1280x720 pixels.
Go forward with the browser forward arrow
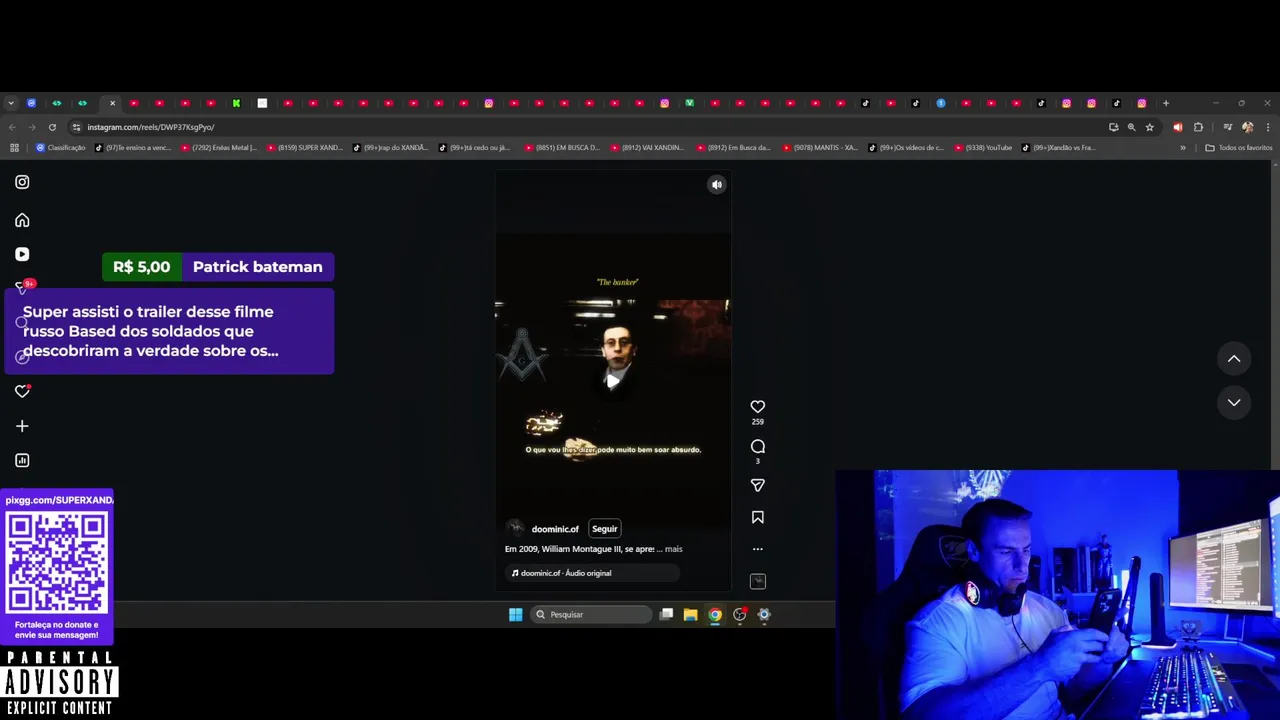coord(32,127)
